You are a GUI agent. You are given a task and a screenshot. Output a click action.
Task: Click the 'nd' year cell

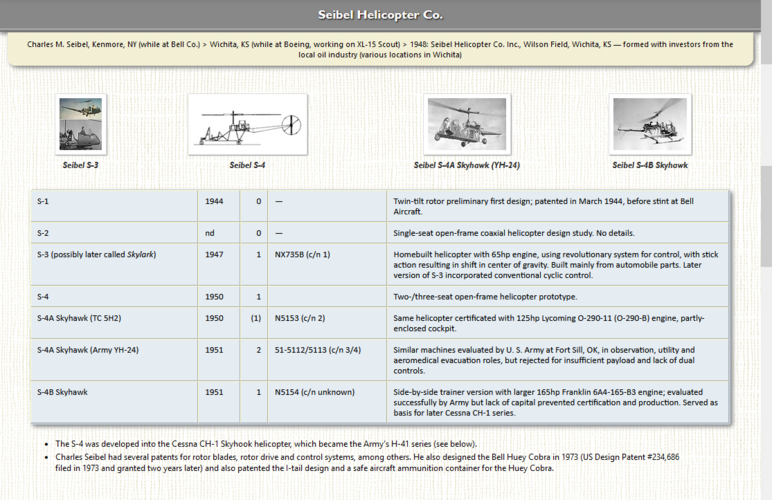coord(219,233)
